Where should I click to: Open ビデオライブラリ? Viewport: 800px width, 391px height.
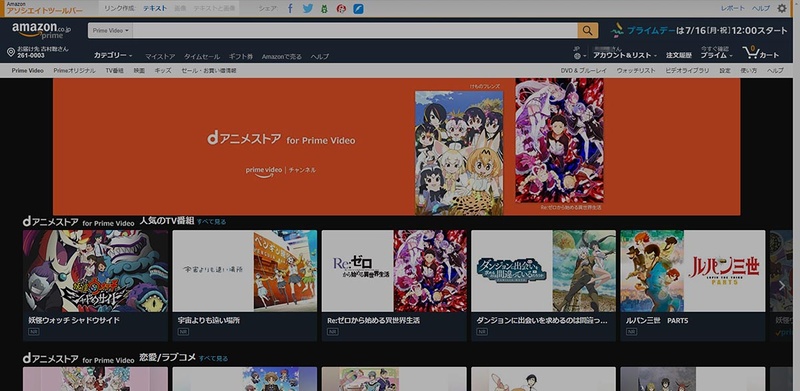pos(687,70)
